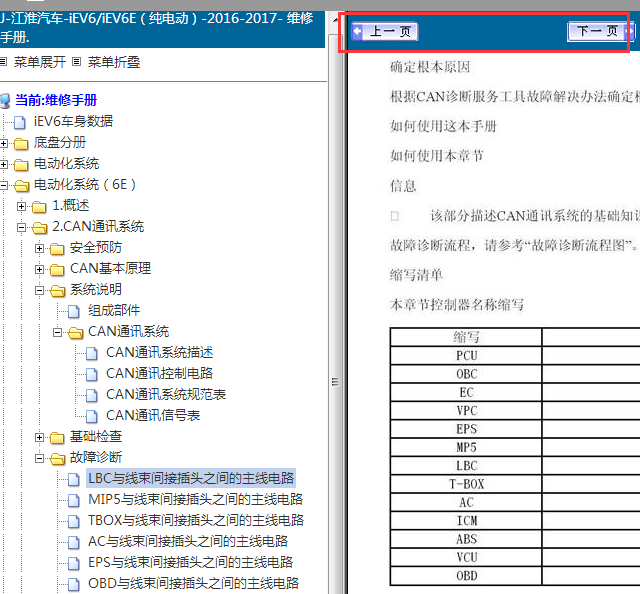Click the CAN基本原理 folder icon
The height and width of the screenshot is (594, 640).
click(x=57, y=270)
